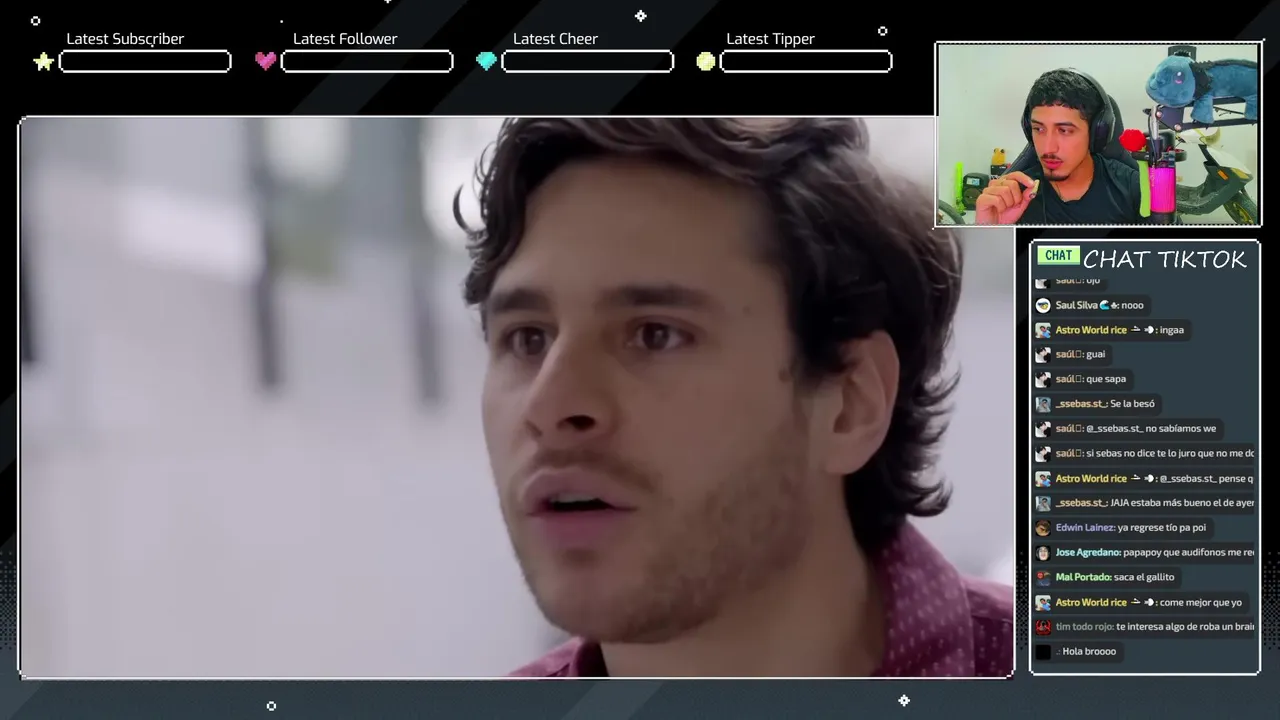The width and height of the screenshot is (1280, 720).
Task: Click avatar beside 'pense q' message
Action: pos(1043,478)
